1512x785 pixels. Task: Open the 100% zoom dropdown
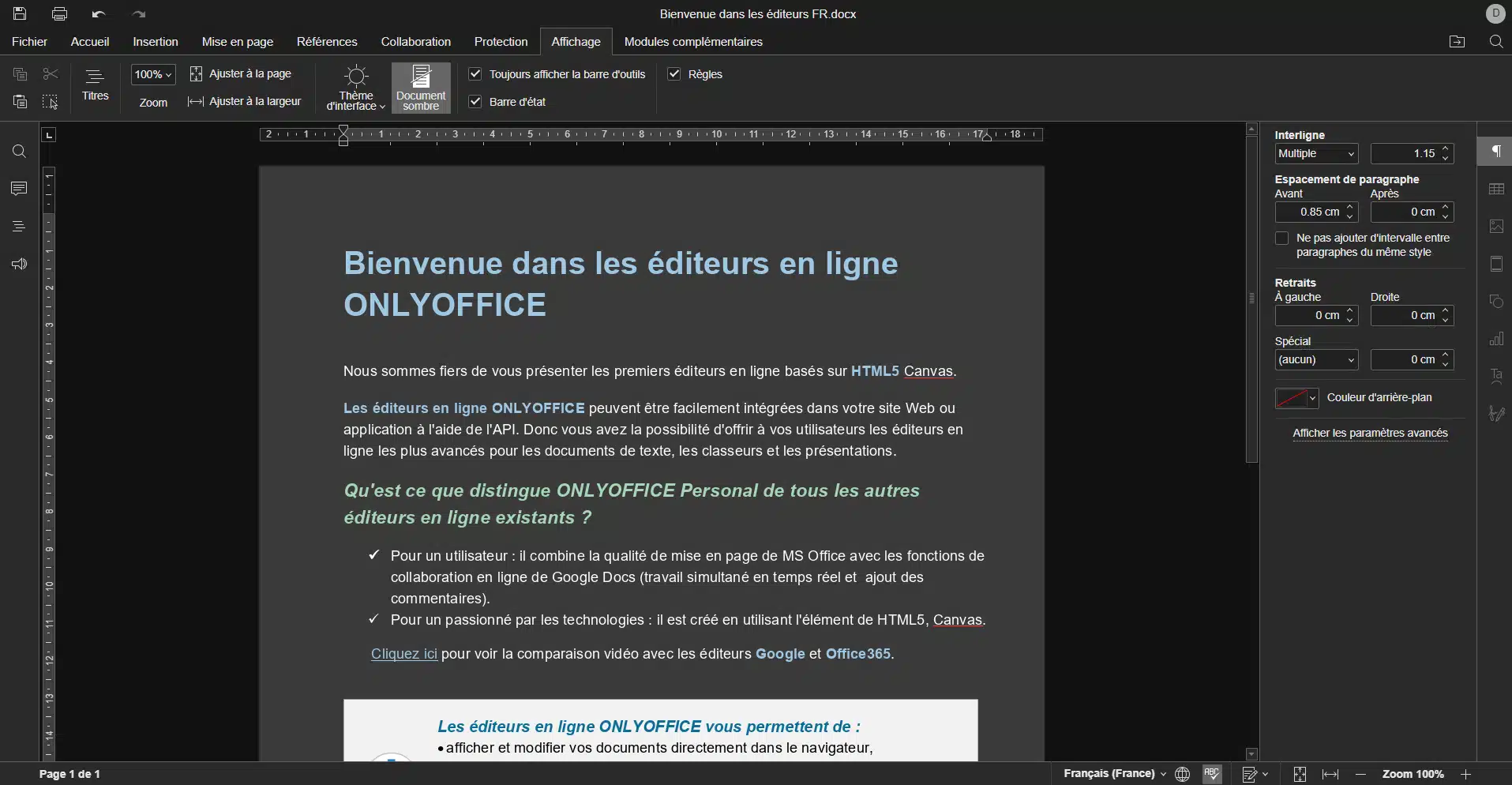coord(153,74)
